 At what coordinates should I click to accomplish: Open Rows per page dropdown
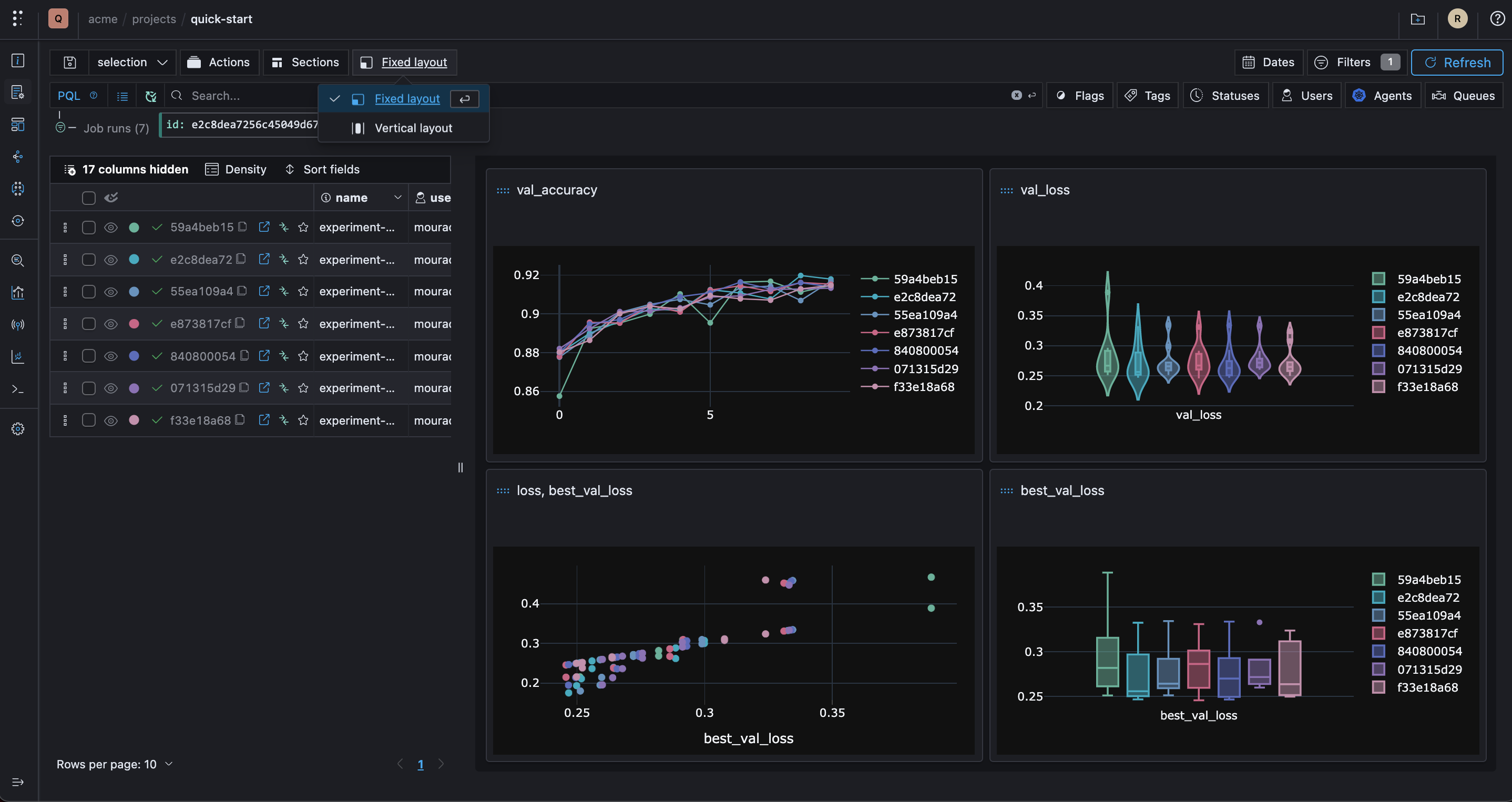115,764
